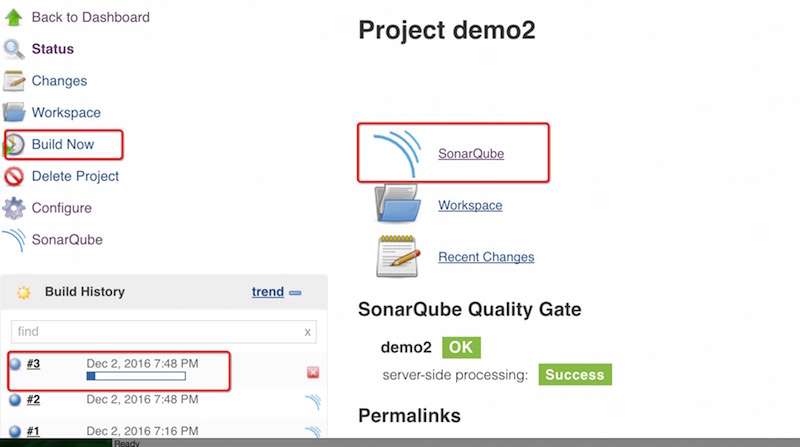
Task: Clear the find field with the x
Action: 308,332
